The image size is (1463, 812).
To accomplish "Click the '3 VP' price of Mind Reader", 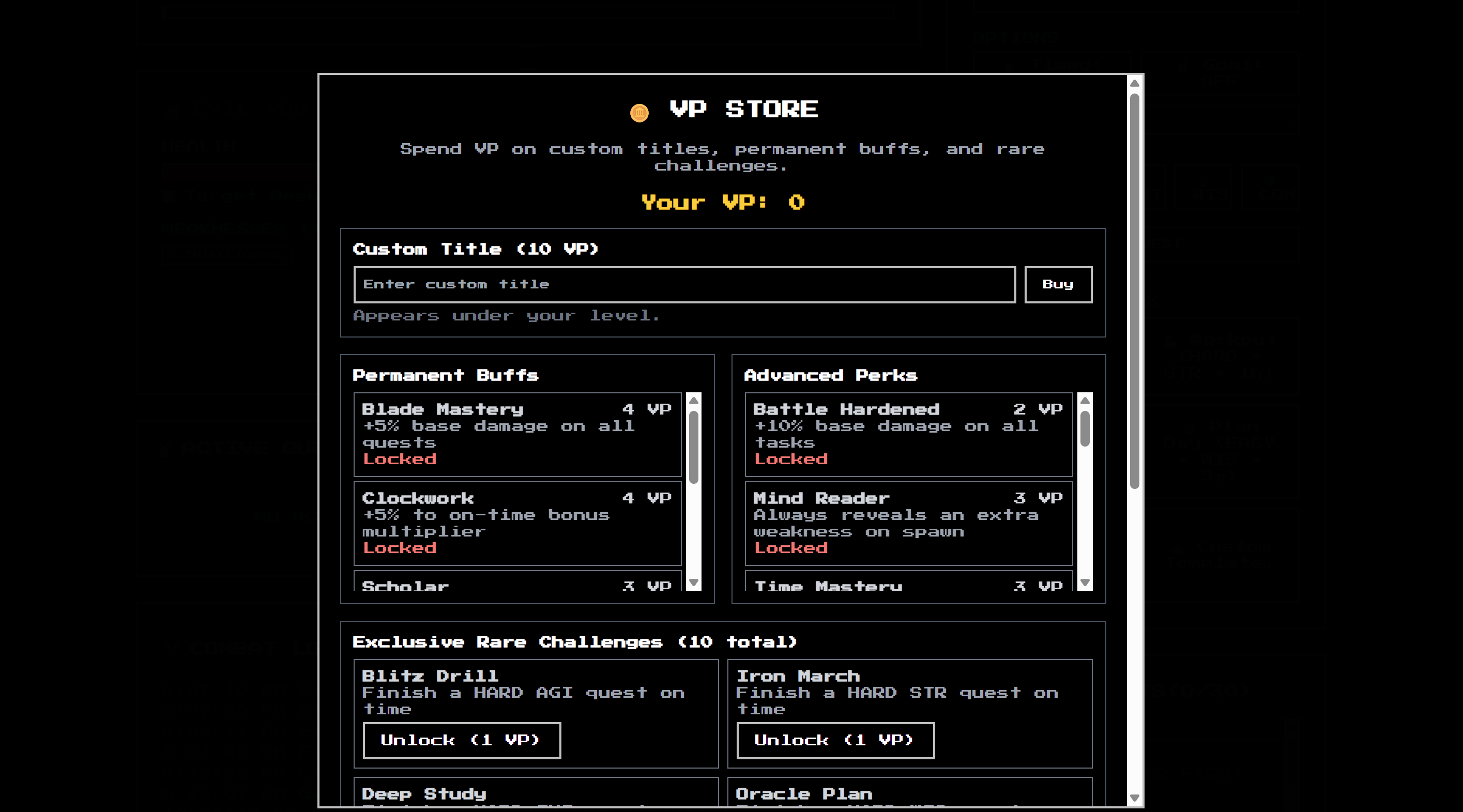I will coord(1038,498).
